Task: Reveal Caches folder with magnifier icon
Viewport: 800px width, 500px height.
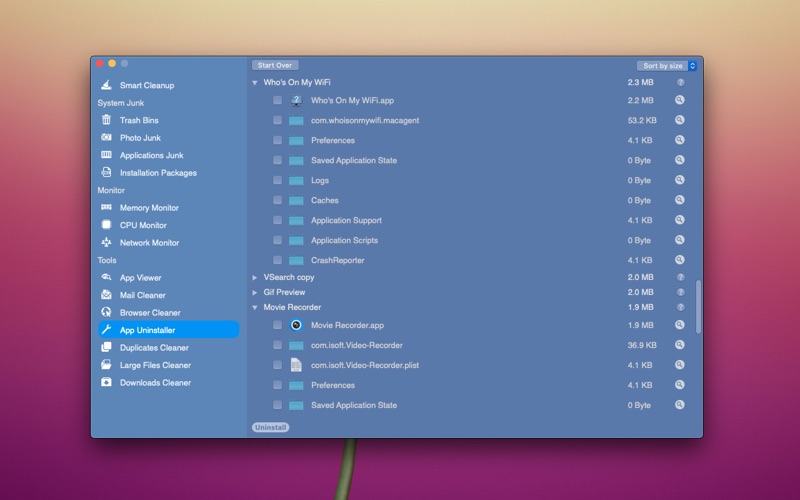Action: click(680, 200)
